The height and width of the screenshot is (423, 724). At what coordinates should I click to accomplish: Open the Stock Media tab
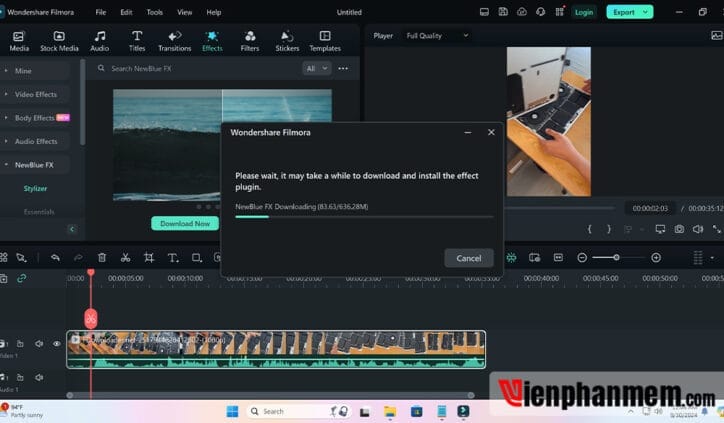59,41
